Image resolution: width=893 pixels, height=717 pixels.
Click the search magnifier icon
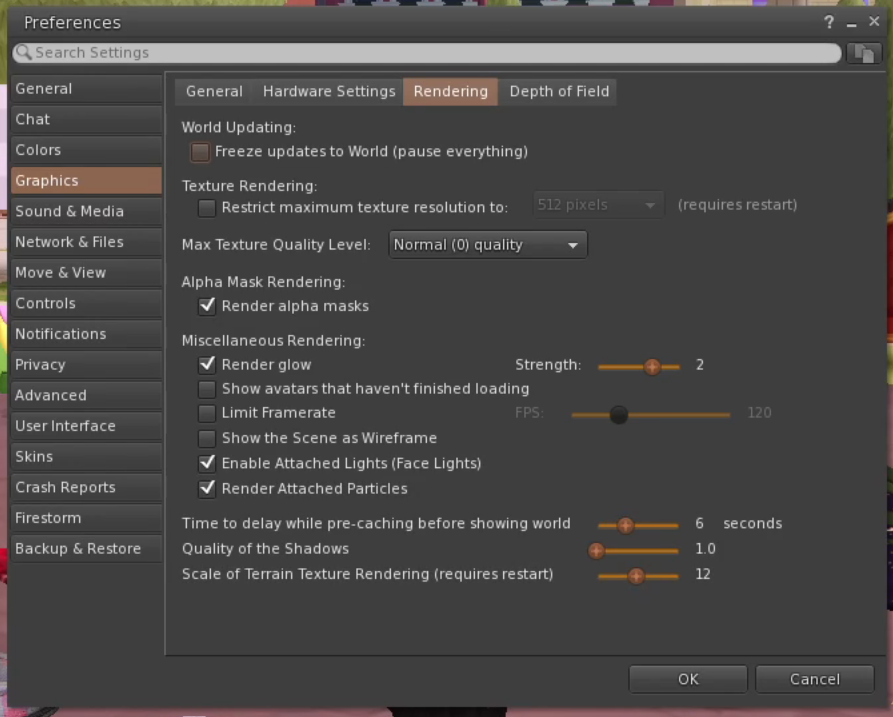[x=23, y=52]
